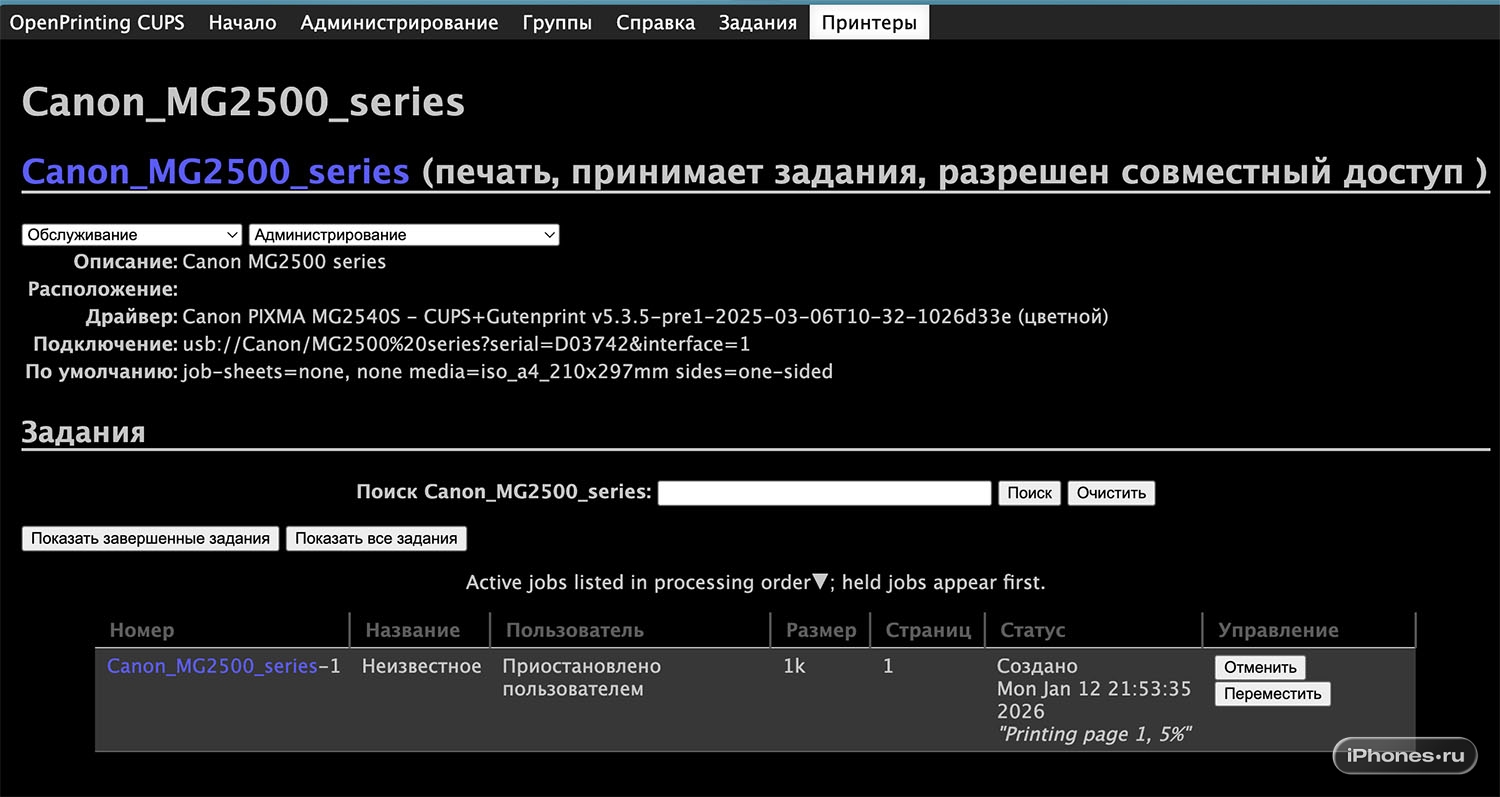This screenshot has height=797, width=1500.
Task: Open the Администрирование tab
Action: click(399, 23)
